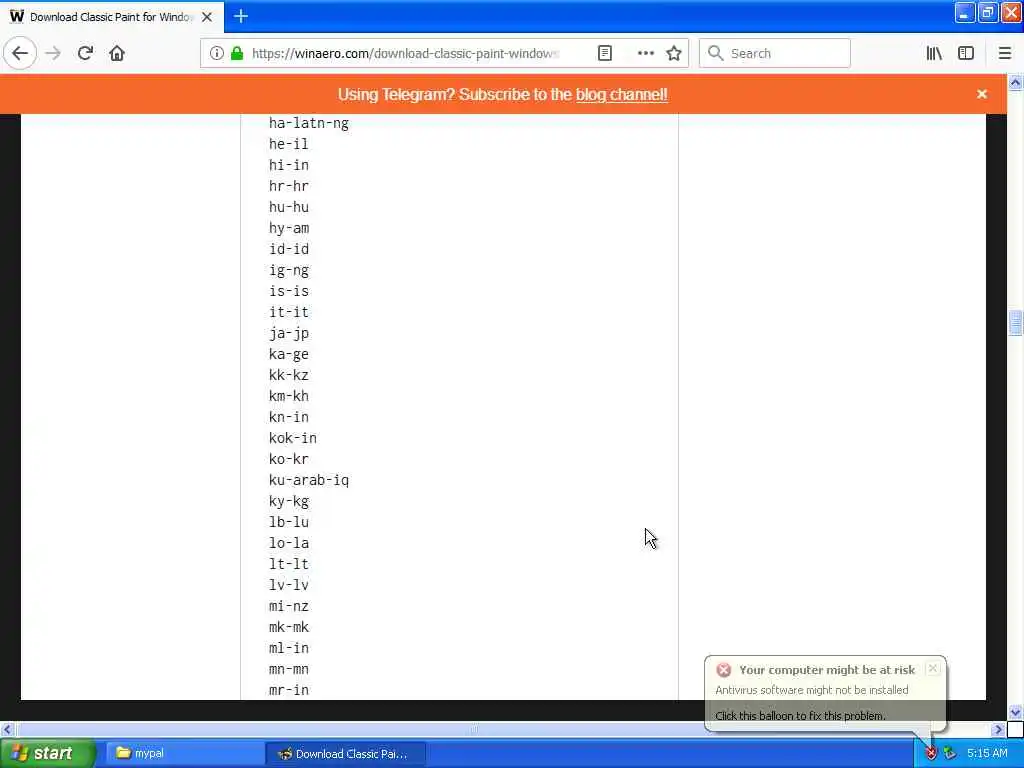Click the 'mk-mk' list entry
This screenshot has height=768, width=1024.
(x=289, y=627)
